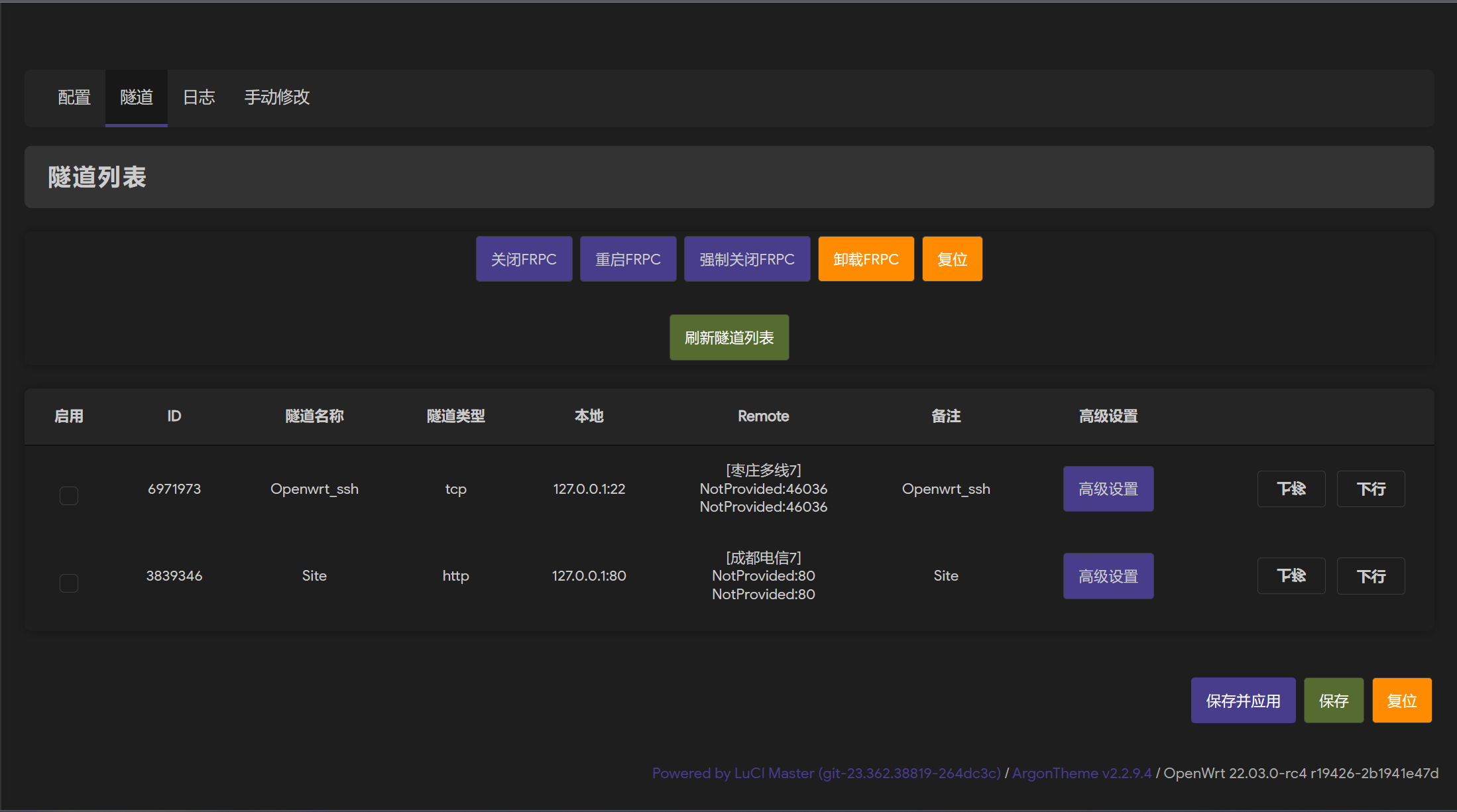The height and width of the screenshot is (812, 1457).
Task: Open 高级设置 for Site tunnel
Action: [1108, 576]
